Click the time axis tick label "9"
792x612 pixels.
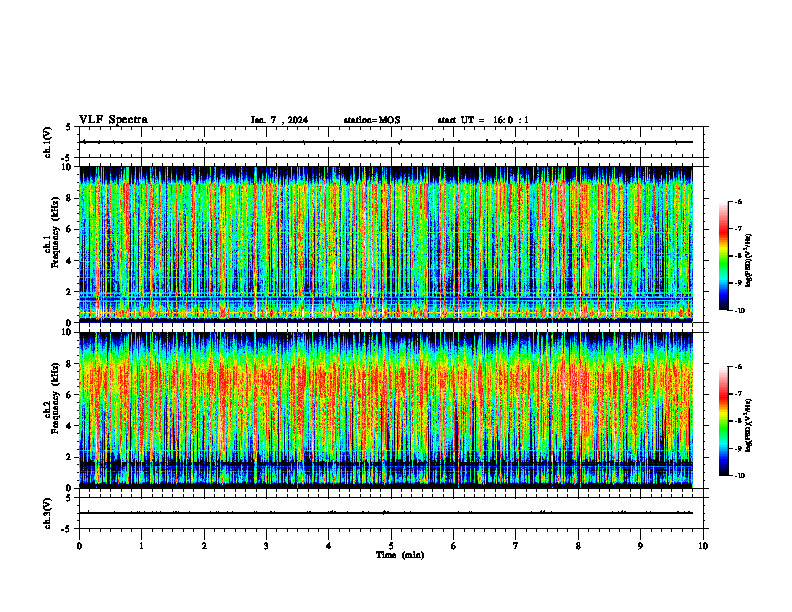[x=640, y=546]
